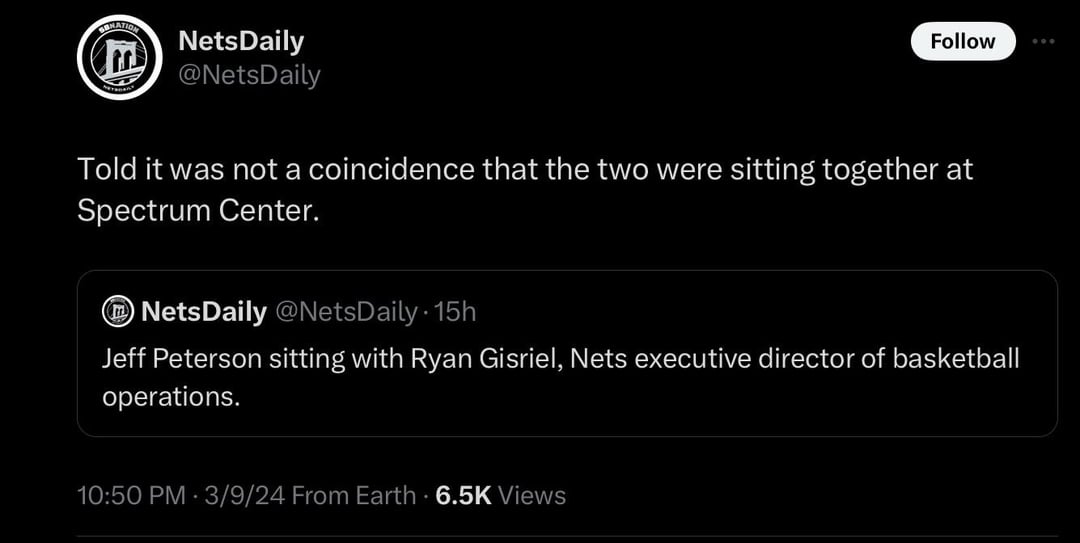Screen dimensions: 1080x543
Task: Click the Follow button
Action: [x=962, y=41]
